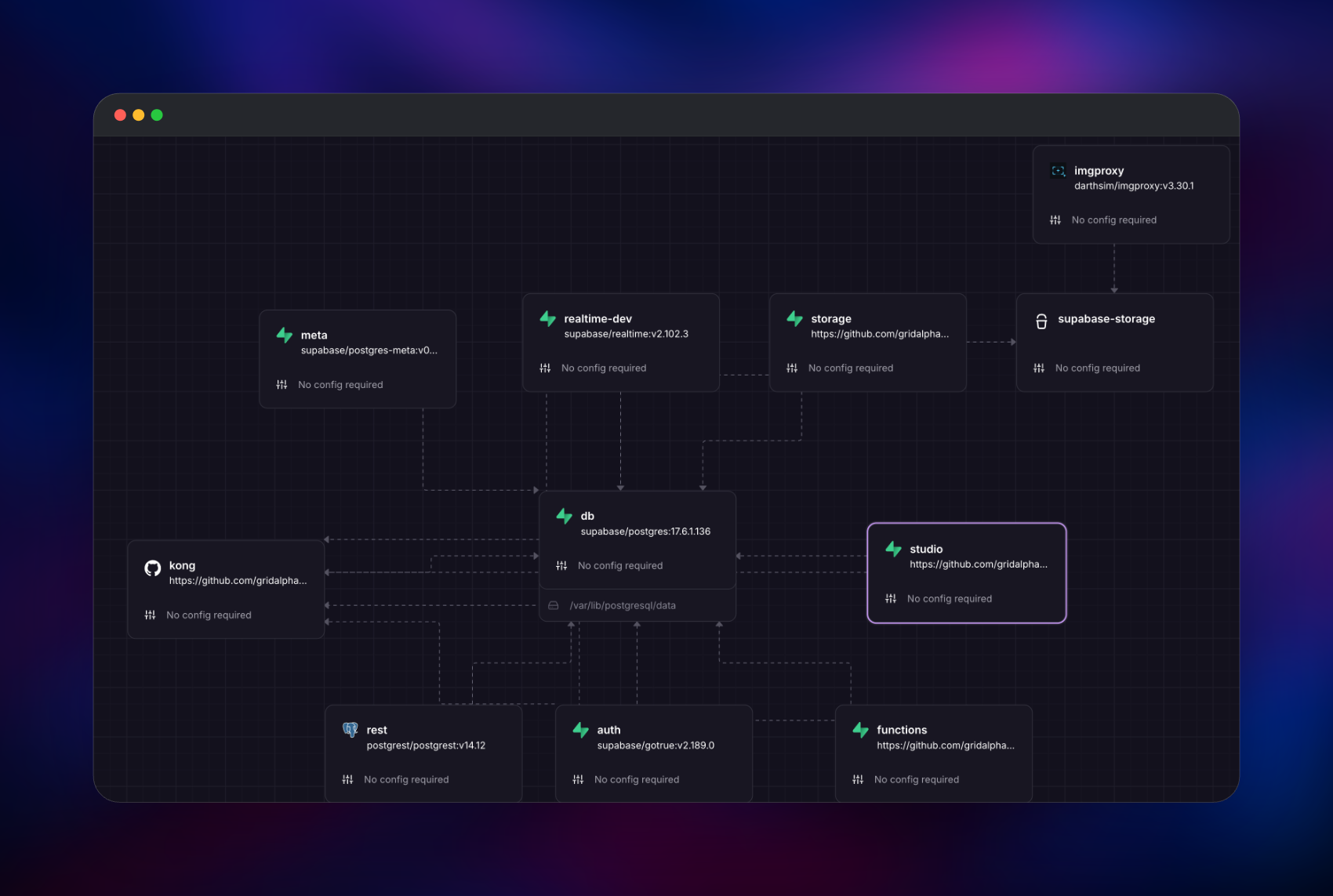This screenshot has width=1333, height=896.
Task: Click the config sliders icon on rest
Action: coord(347,780)
